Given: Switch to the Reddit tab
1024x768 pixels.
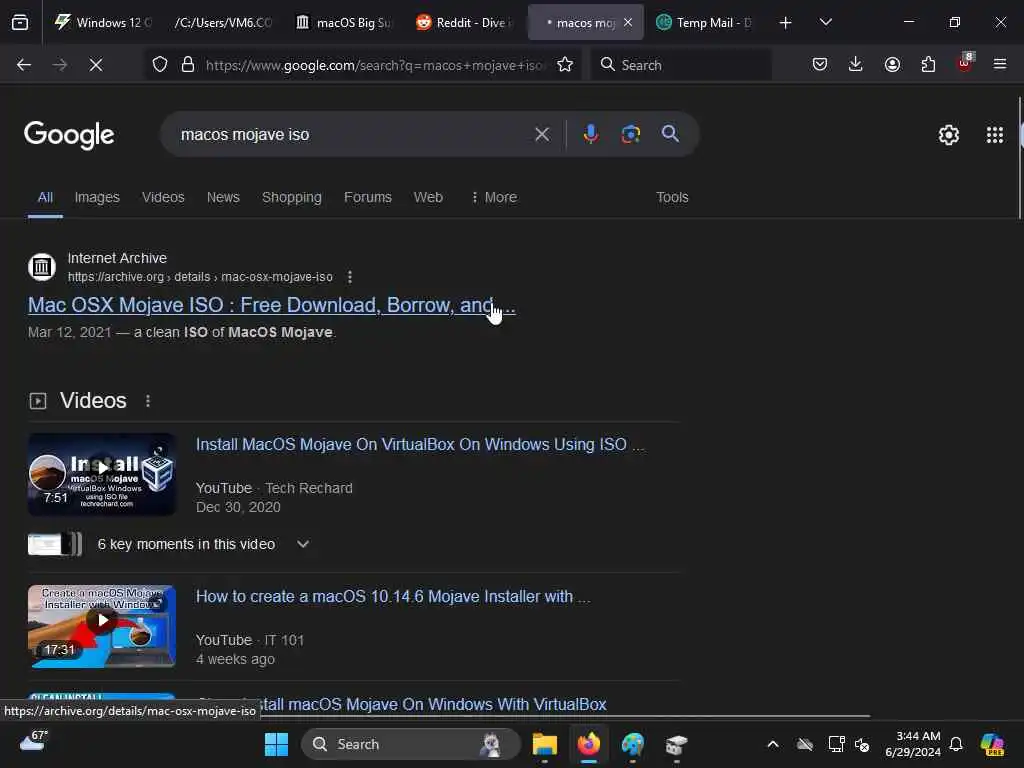Looking at the screenshot, I should (464, 23).
